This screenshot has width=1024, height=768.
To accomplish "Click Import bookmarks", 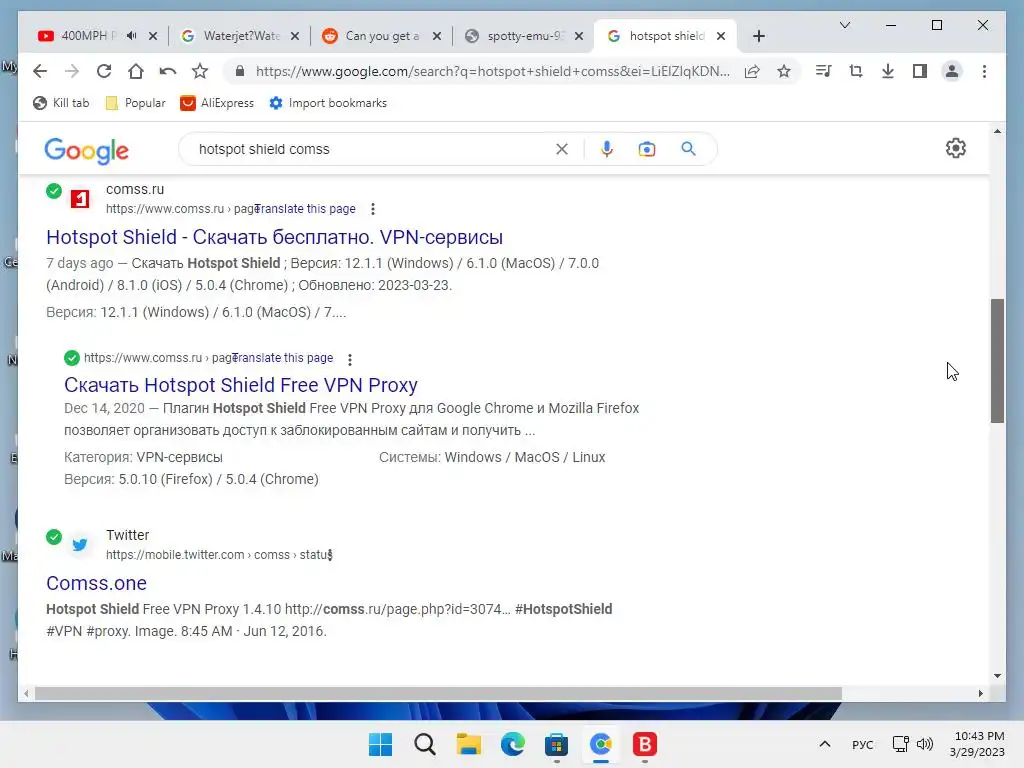I will [328, 103].
